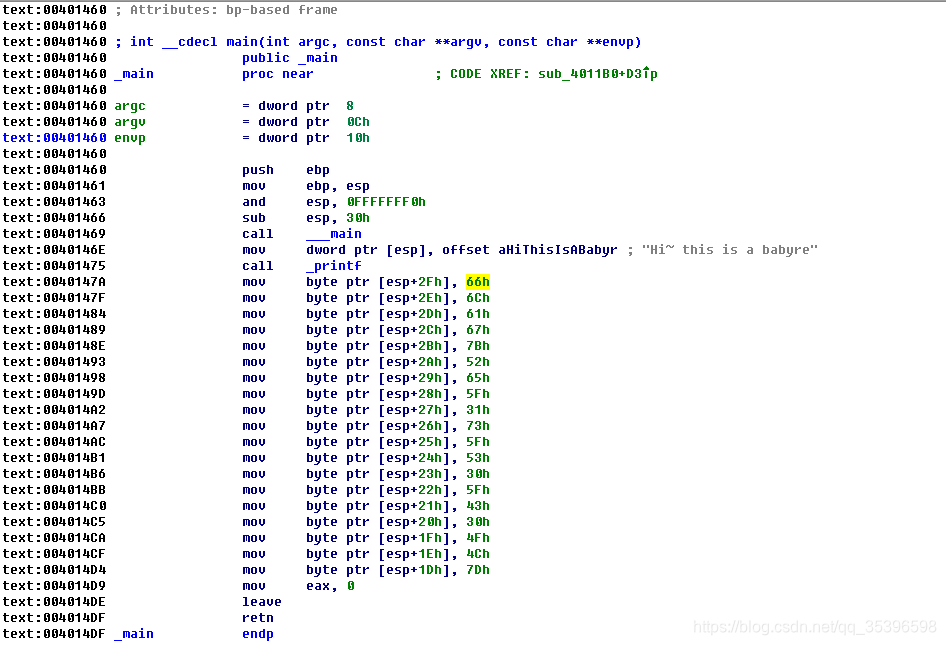The image size is (946, 645).
Task: Select address text:0040147A
Action: [54, 282]
